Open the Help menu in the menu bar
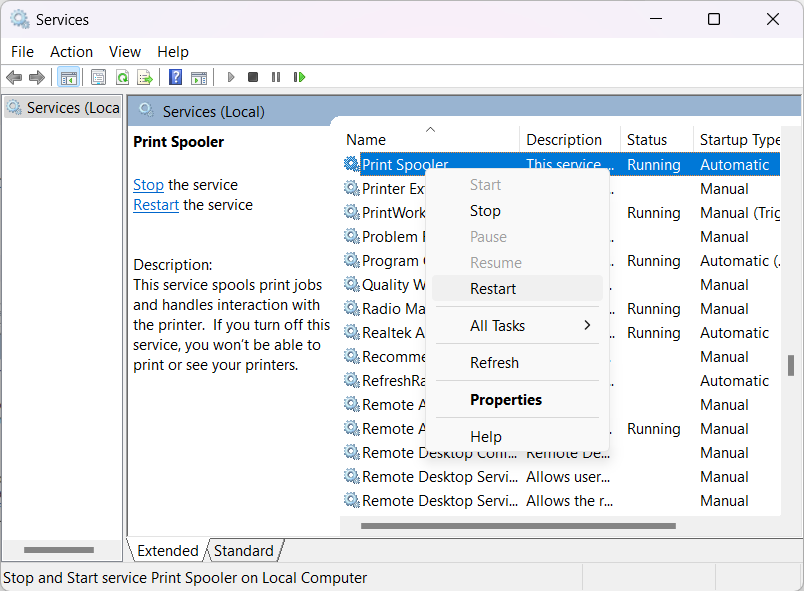Viewport: 804px width, 591px height. (173, 52)
